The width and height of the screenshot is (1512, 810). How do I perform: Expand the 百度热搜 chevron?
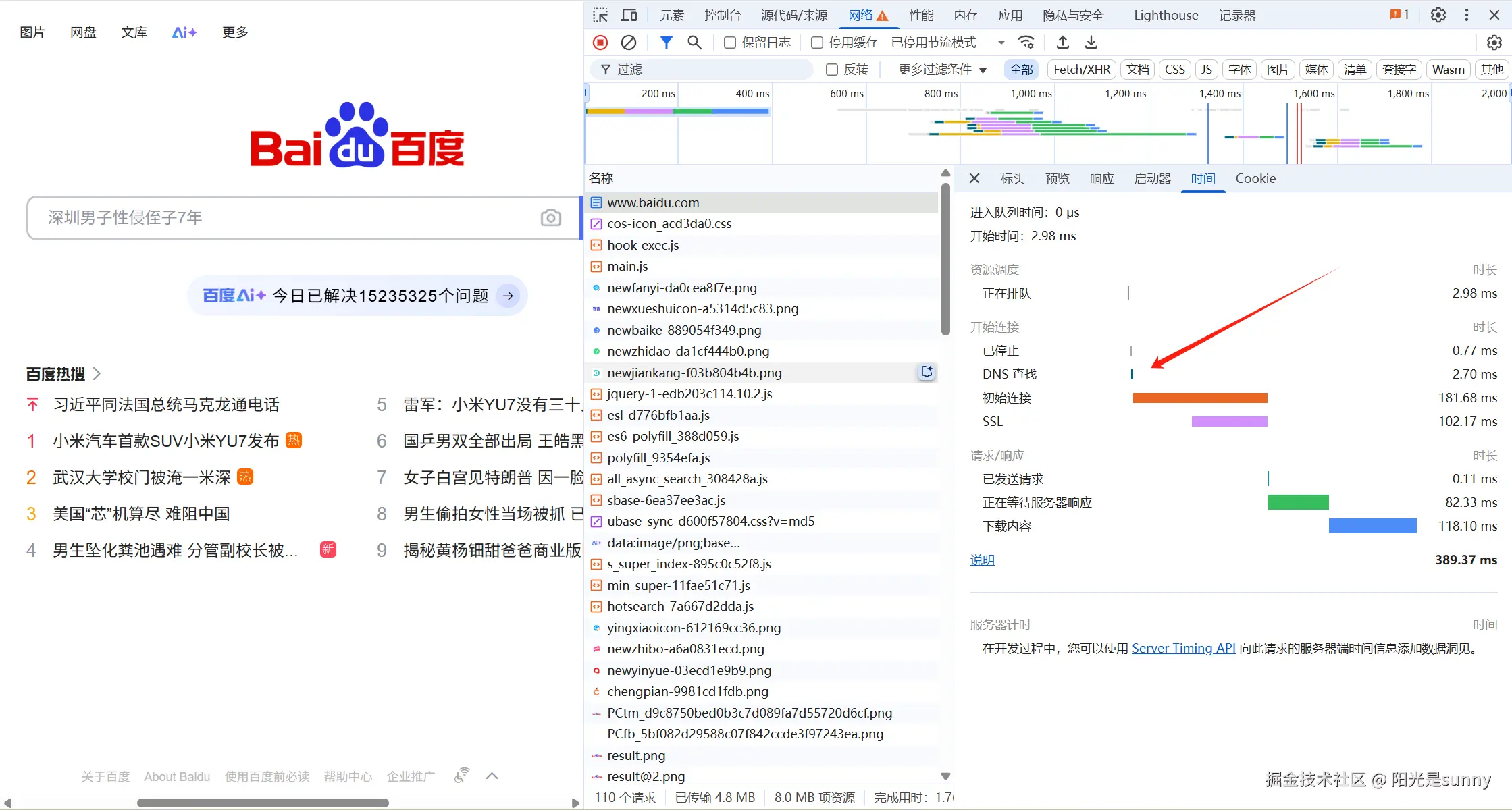click(97, 373)
